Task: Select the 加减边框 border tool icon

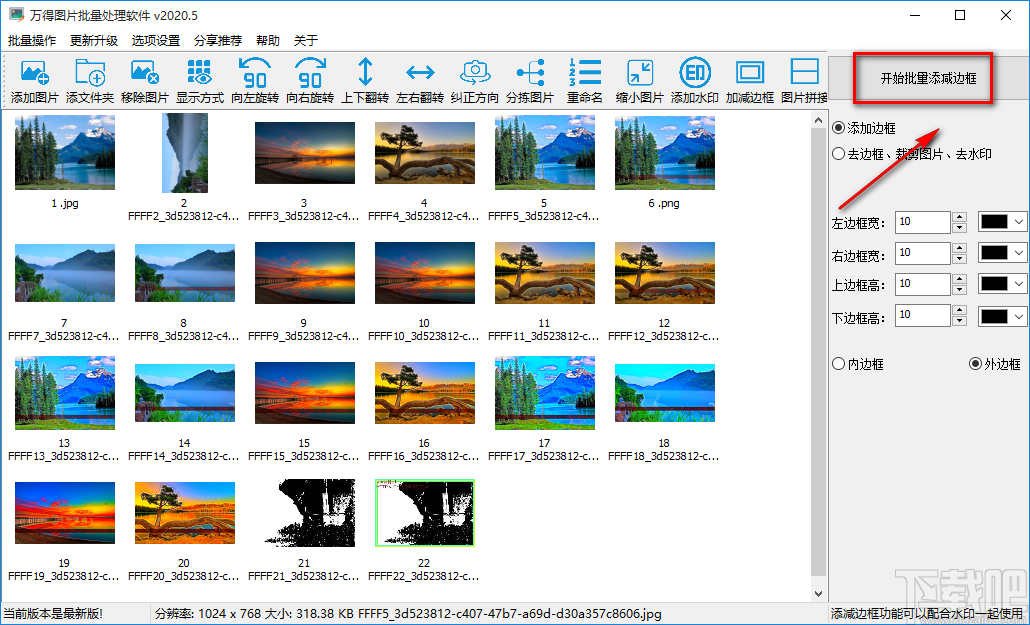Action: click(750, 81)
